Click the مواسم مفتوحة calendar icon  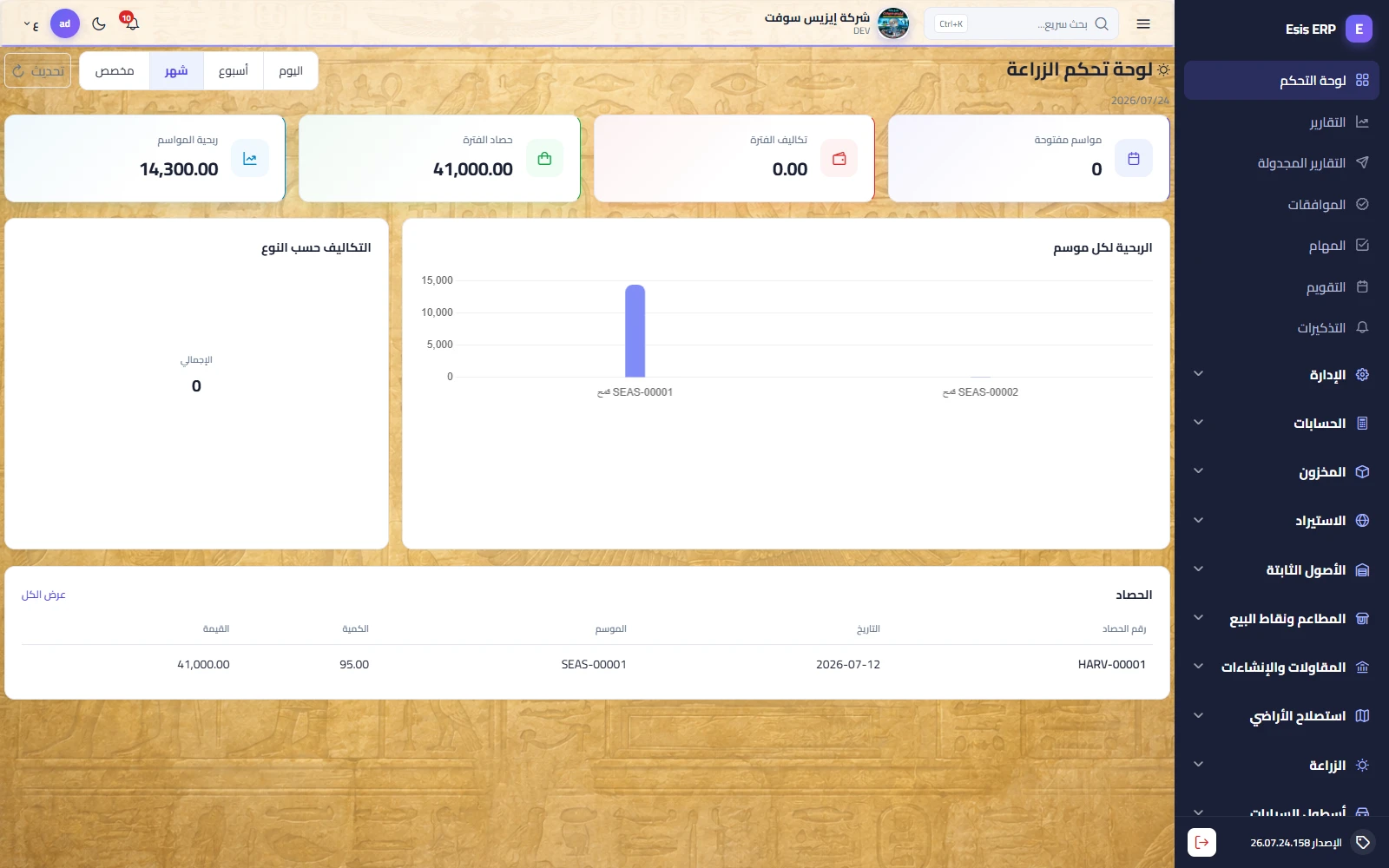(1133, 158)
